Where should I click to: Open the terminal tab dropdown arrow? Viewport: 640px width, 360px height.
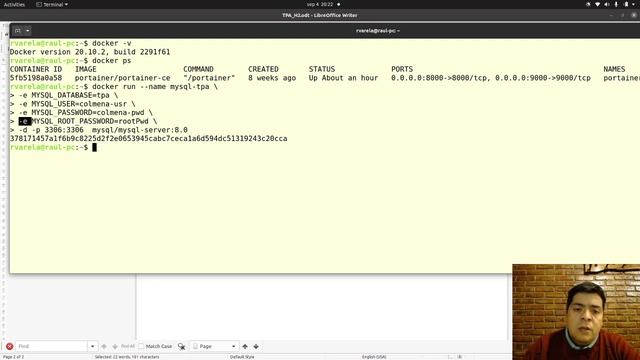tap(27, 31)
